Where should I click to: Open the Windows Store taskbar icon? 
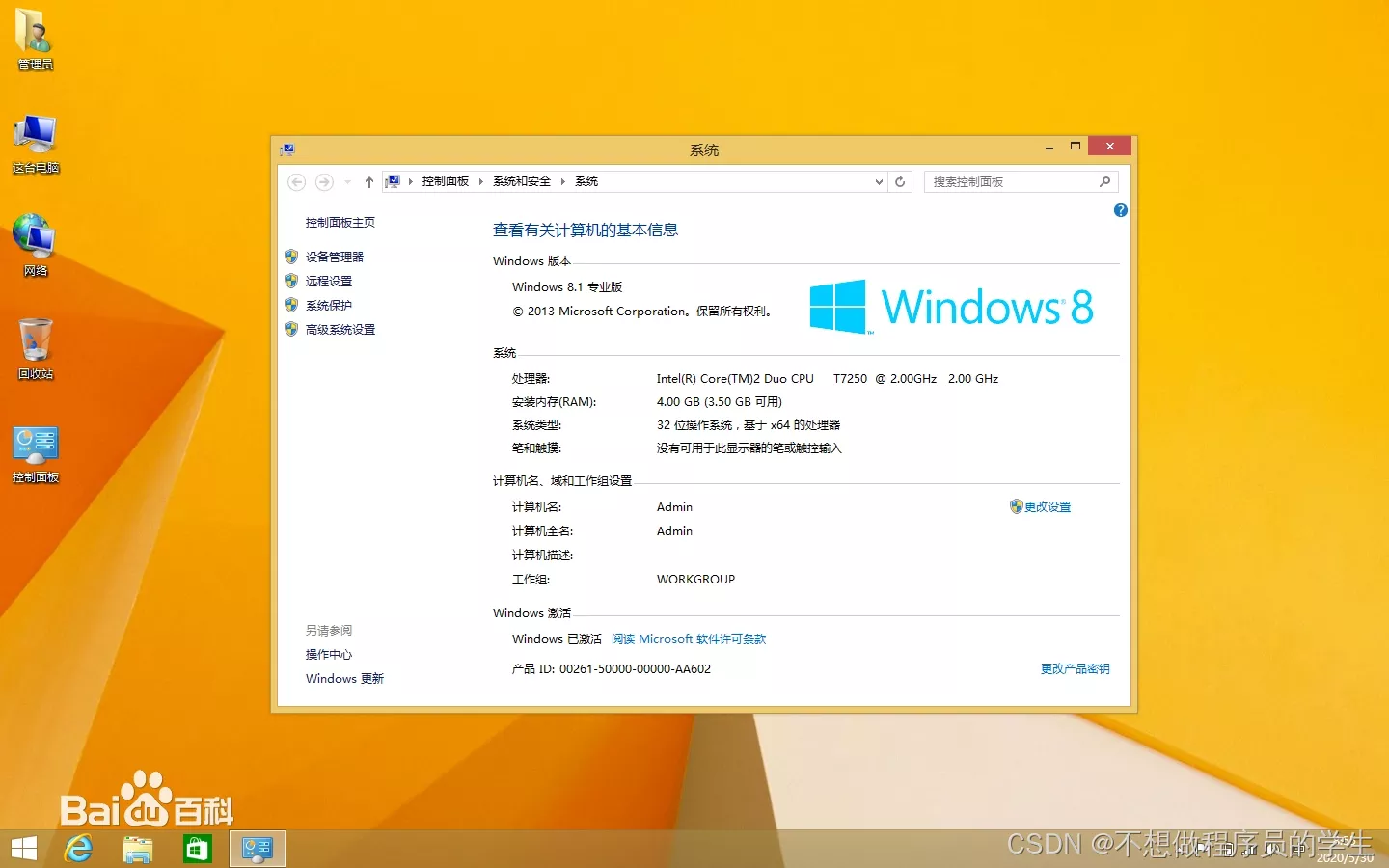(197, 849)
